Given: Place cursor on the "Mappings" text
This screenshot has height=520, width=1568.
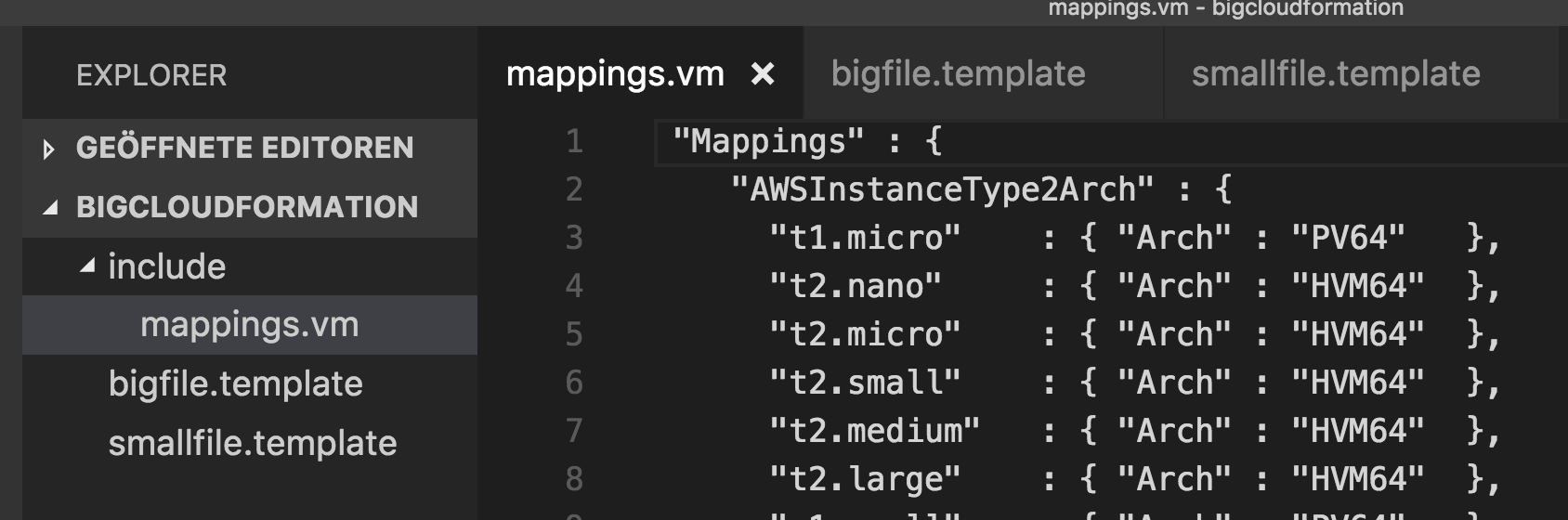Looking at the screenshot, I should 769,141.
